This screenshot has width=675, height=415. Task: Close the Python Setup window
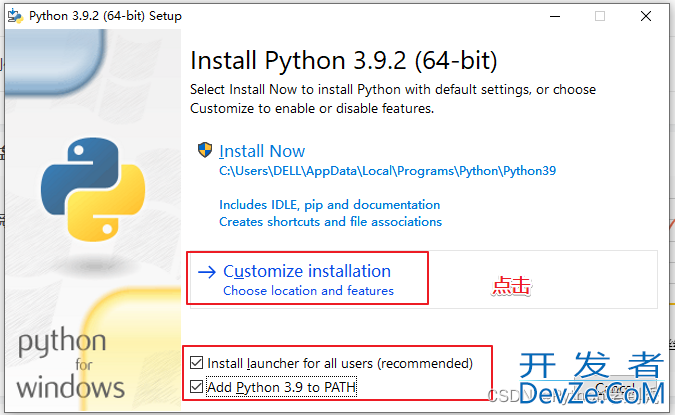(646, 16)
